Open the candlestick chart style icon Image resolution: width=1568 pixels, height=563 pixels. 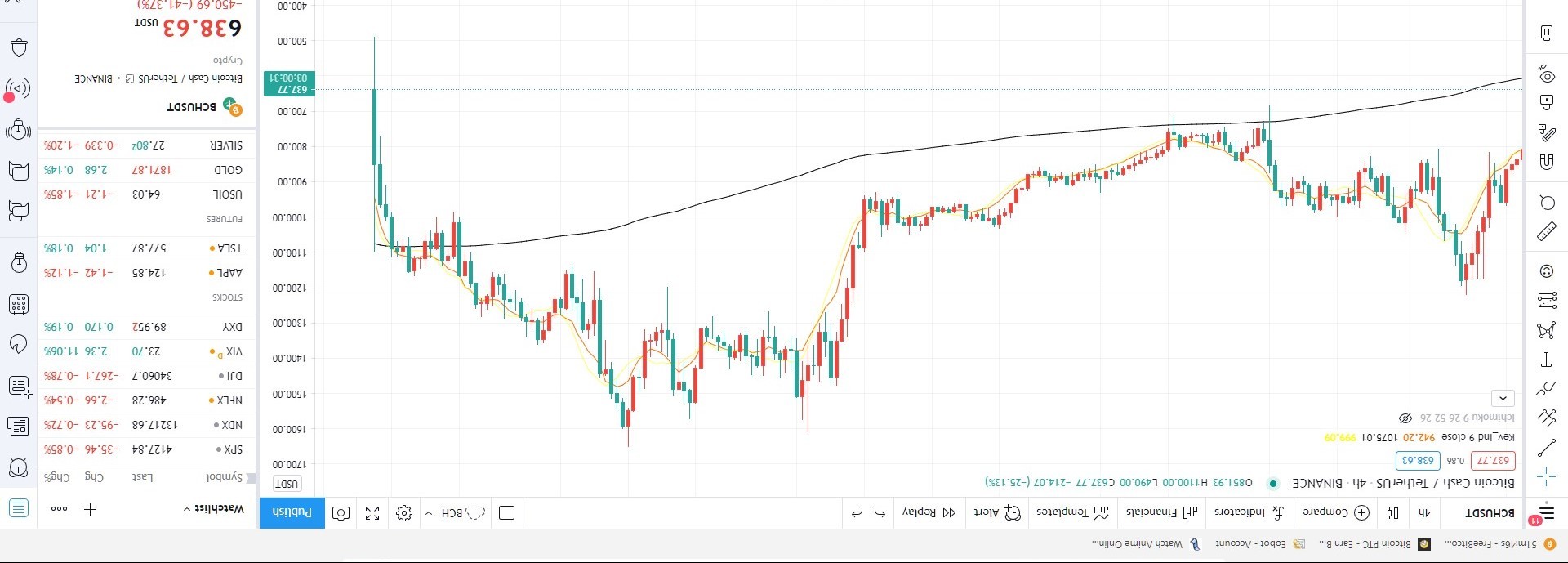[x=1393, y=513]
